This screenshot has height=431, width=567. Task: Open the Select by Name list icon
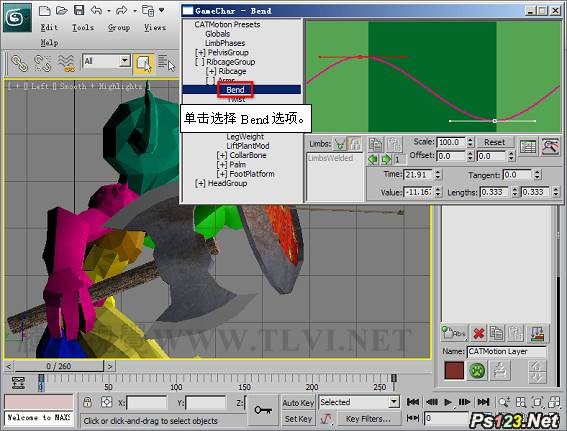click(x=166, y=63)
